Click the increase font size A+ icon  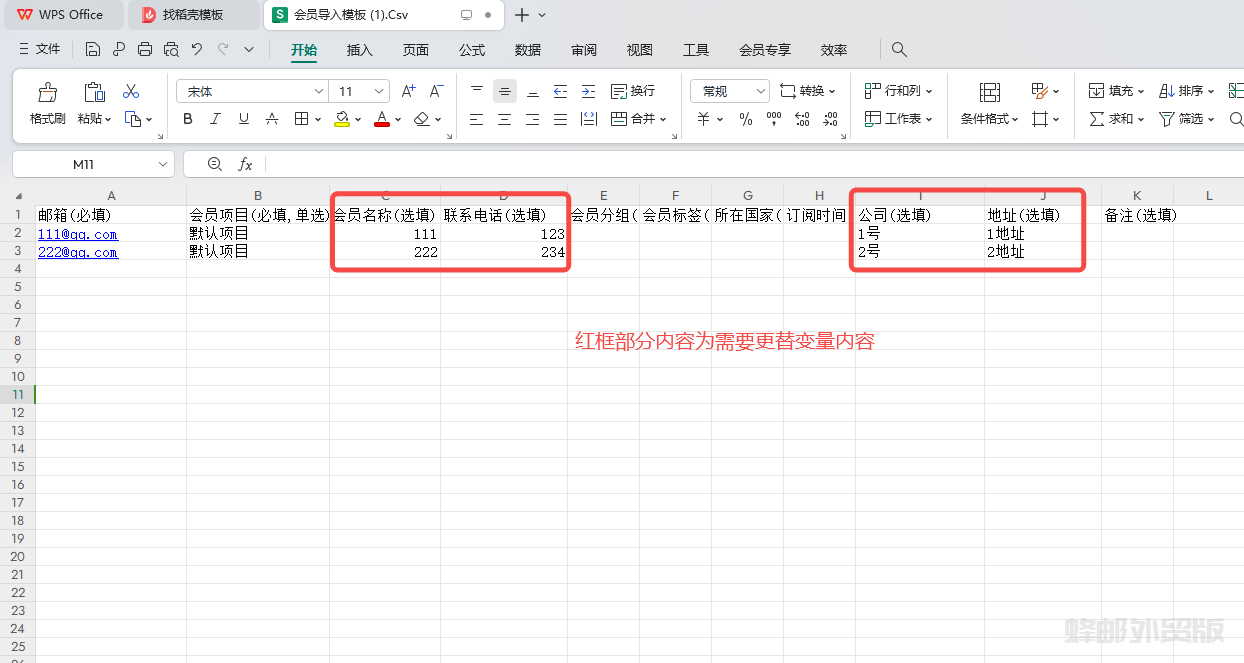(408, 91)
